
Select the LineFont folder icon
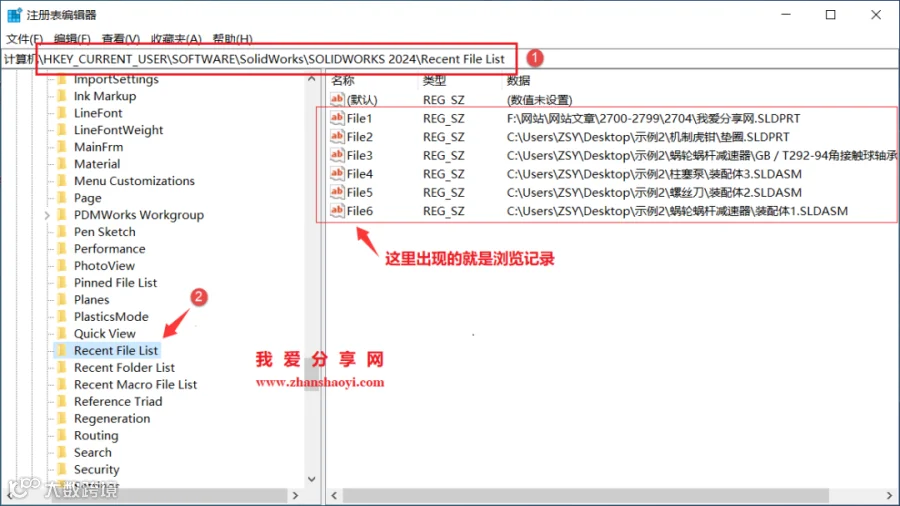point(61,113)
